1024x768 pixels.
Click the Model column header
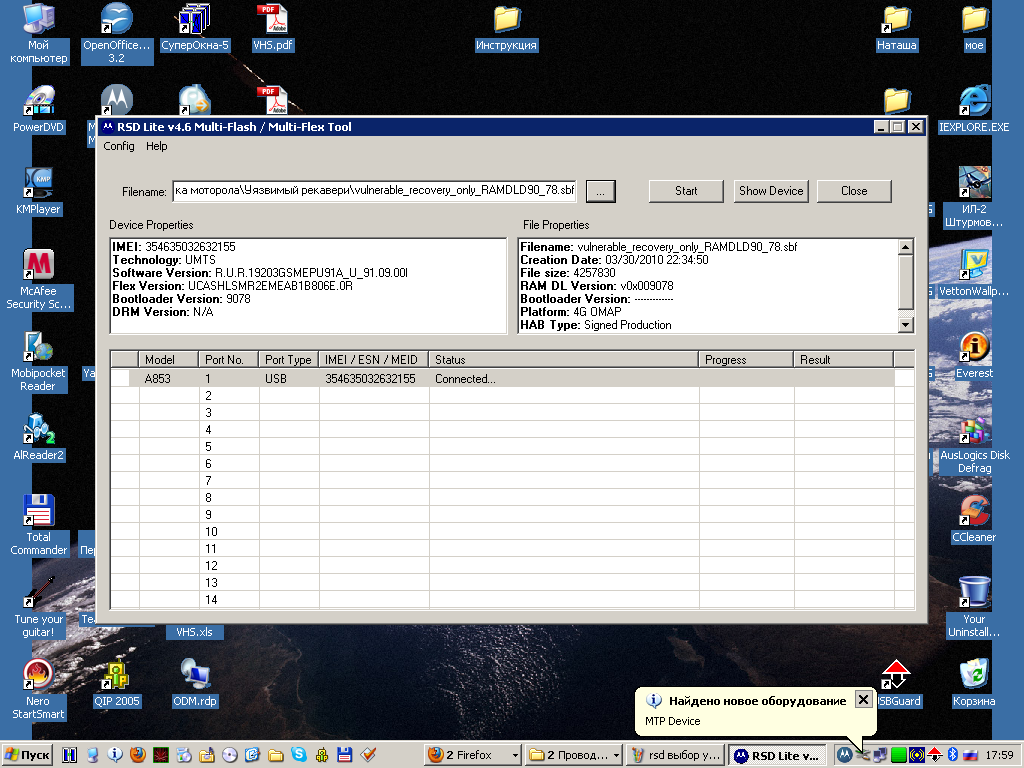tap(168, 360)
